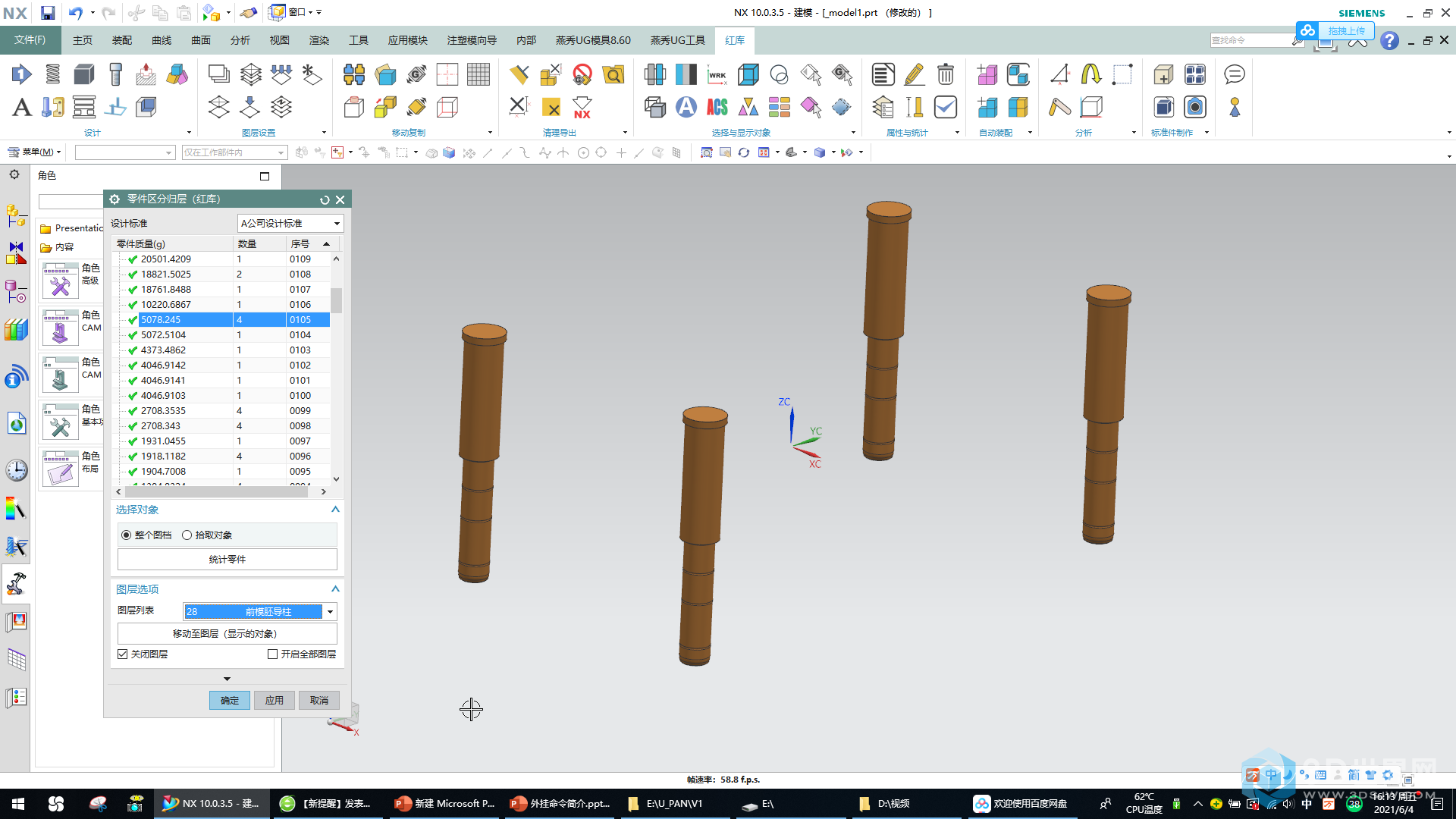This screenshot has width=1456, height=819.
Task: Open the 菜单(M) dropdown
Action: 35,152
